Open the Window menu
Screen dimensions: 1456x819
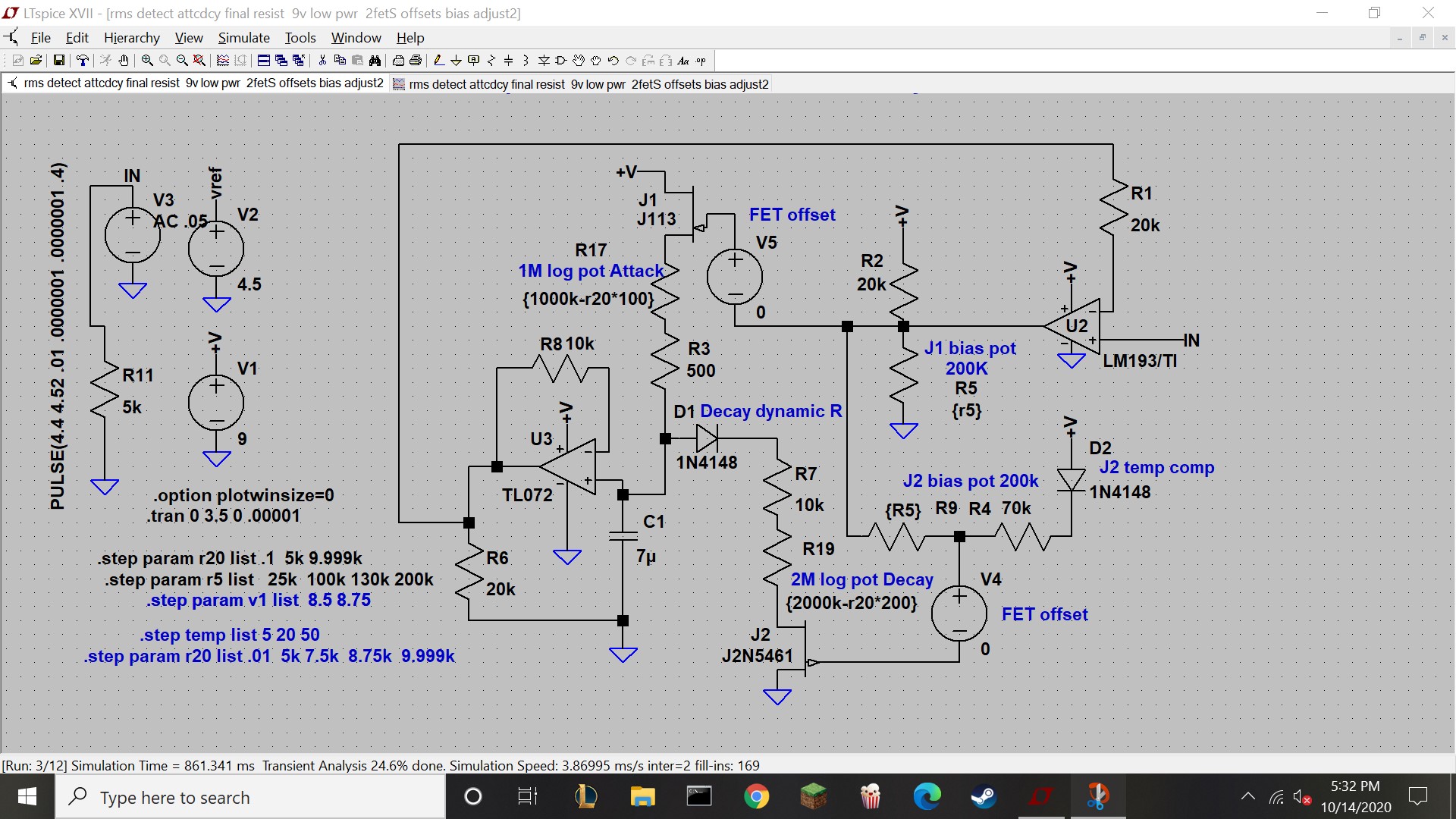[356, 38]
